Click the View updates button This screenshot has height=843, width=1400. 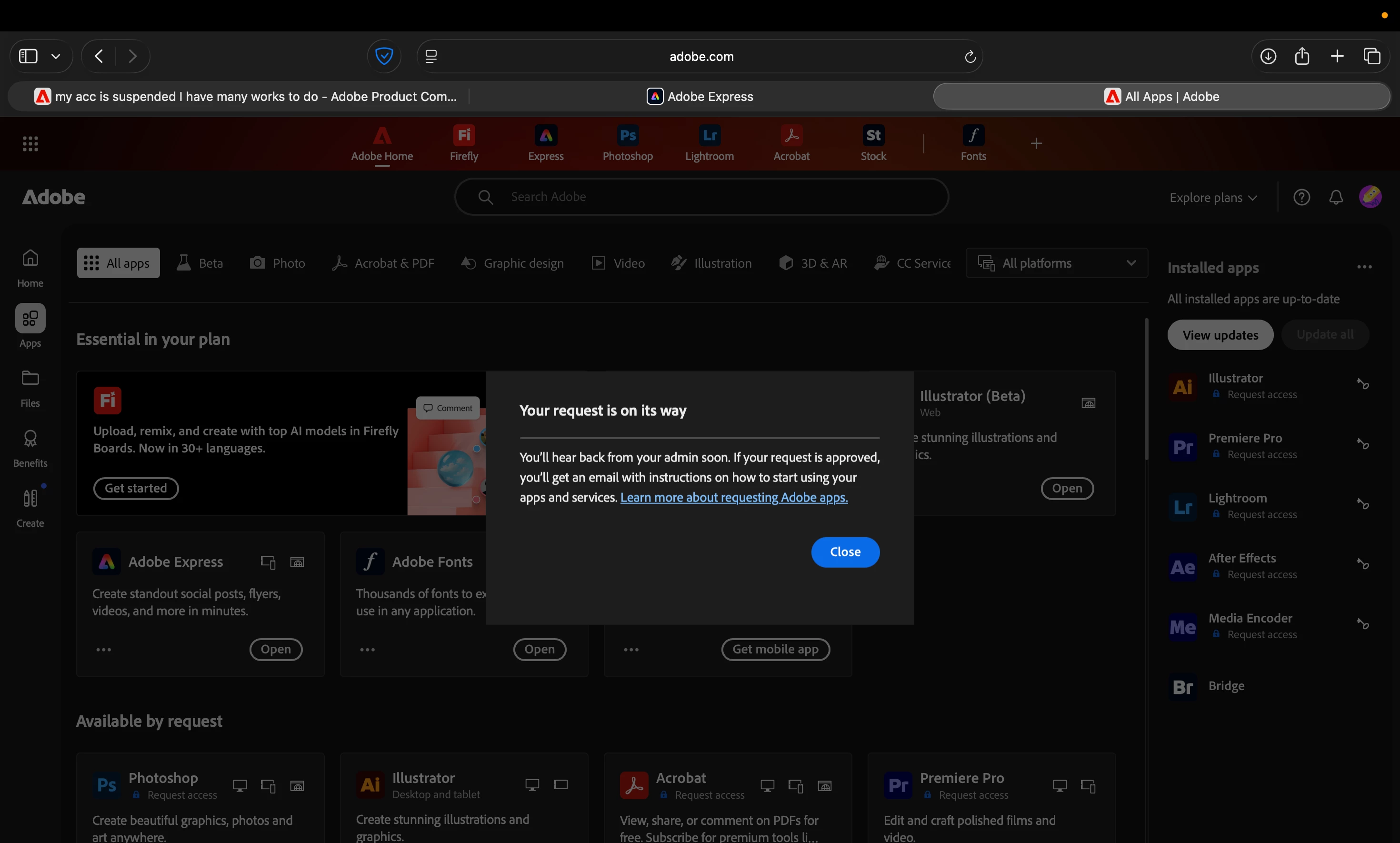point(1220,335)
